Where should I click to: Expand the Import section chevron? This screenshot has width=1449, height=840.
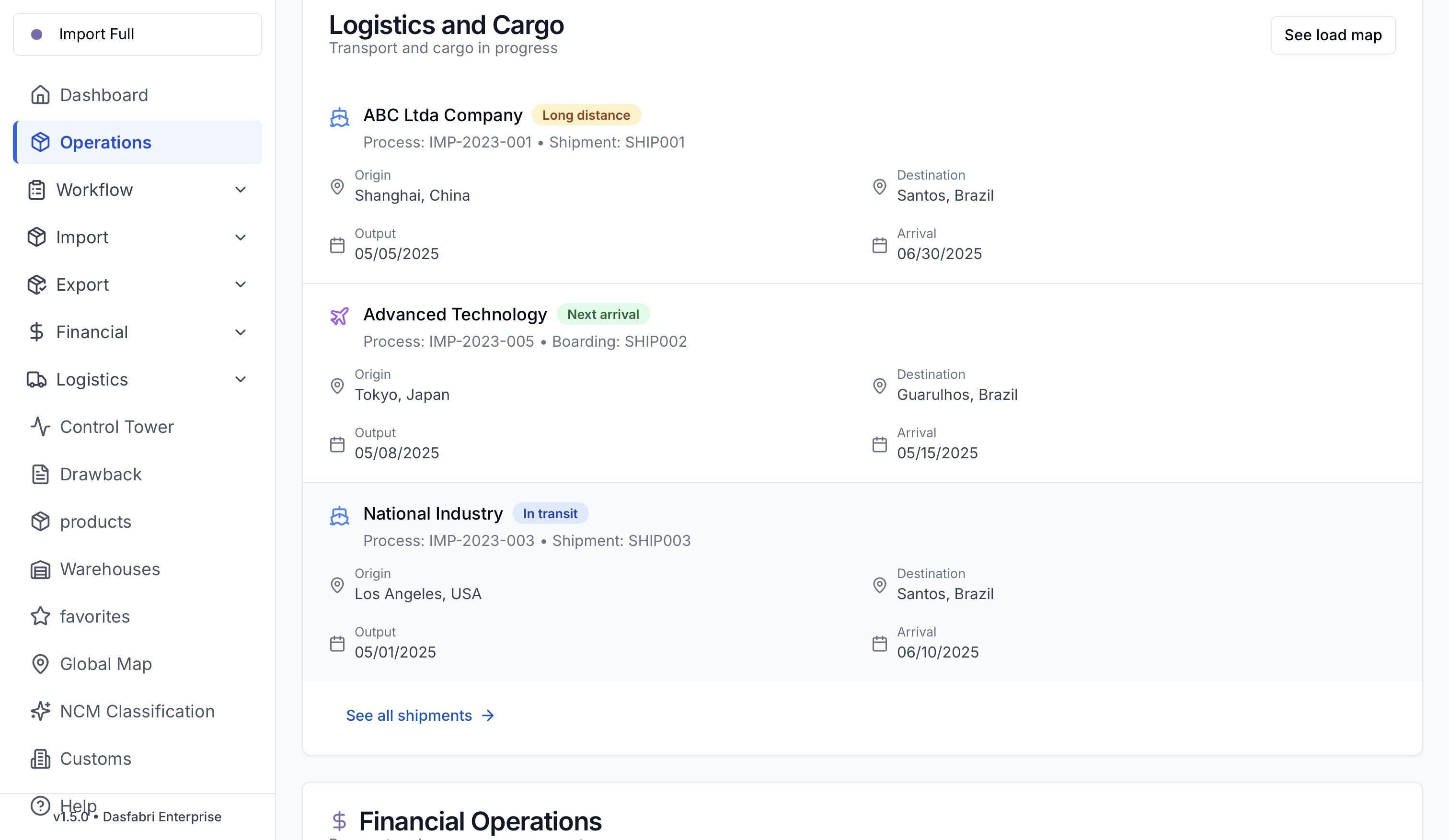(x=241, y=237)
